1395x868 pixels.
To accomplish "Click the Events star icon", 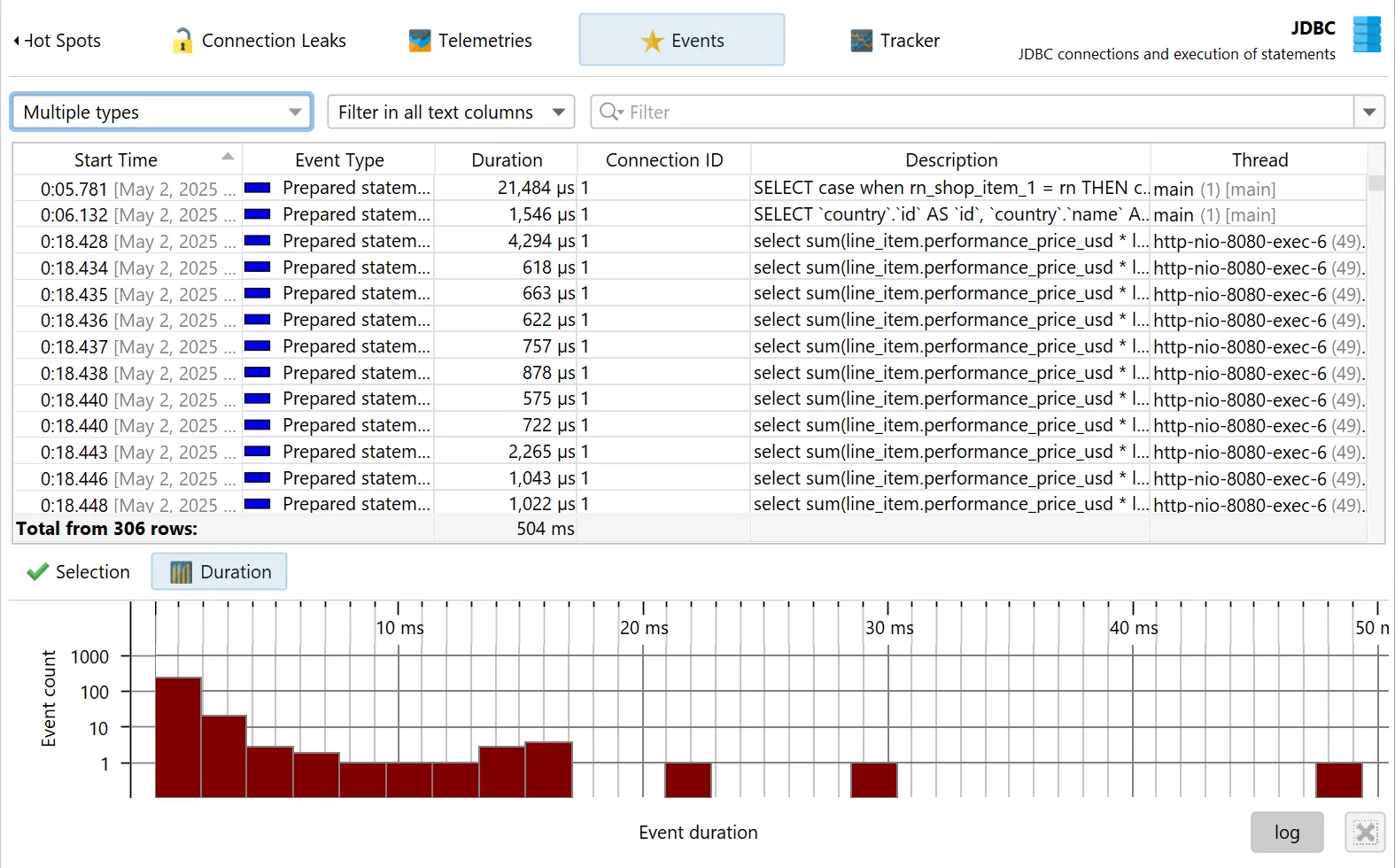I will (x=653, y=41).
